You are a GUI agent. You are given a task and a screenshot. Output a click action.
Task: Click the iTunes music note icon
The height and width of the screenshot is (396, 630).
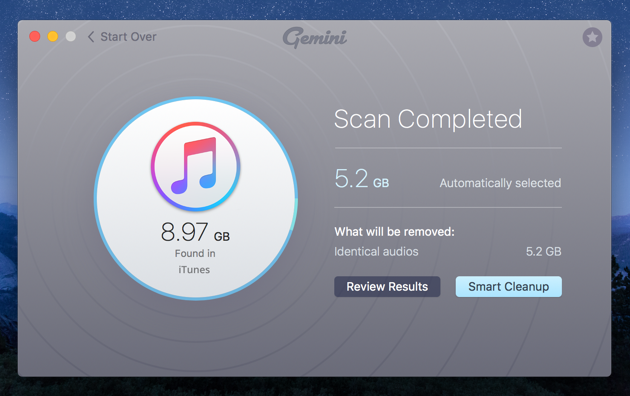click(196, 166)
